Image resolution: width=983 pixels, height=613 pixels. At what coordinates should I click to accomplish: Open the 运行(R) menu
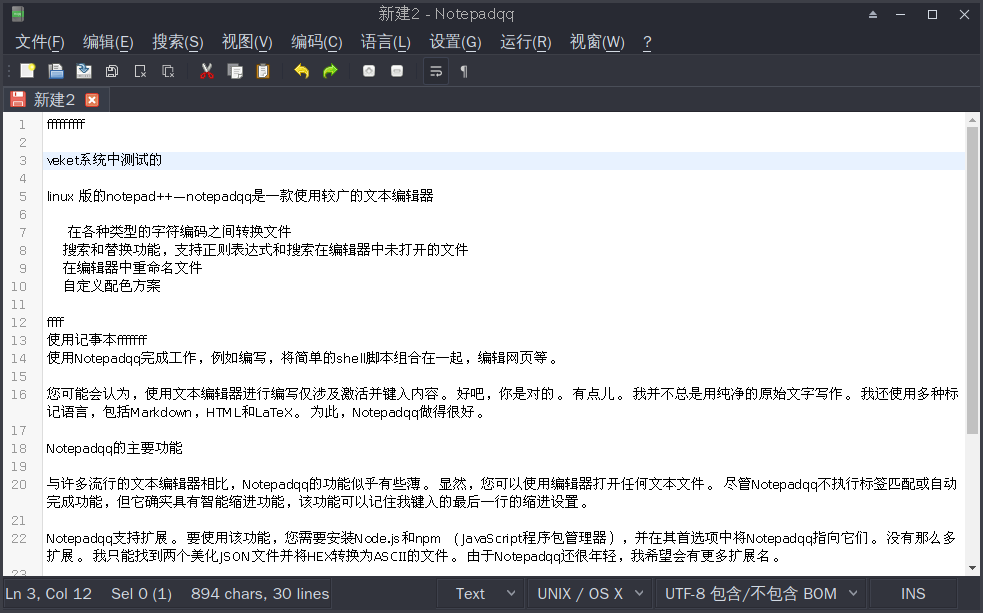(525, 42)
